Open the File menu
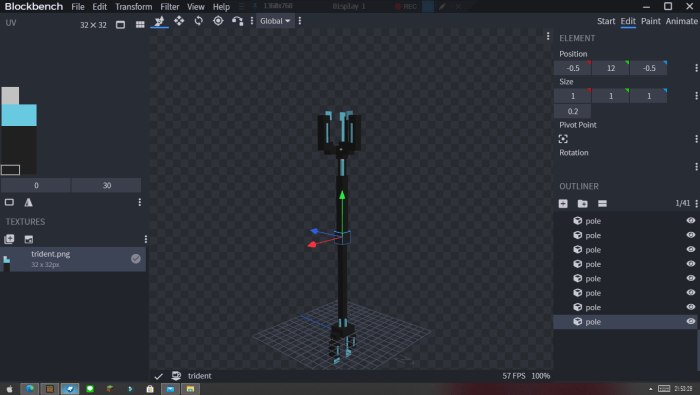 click(78, 7)
